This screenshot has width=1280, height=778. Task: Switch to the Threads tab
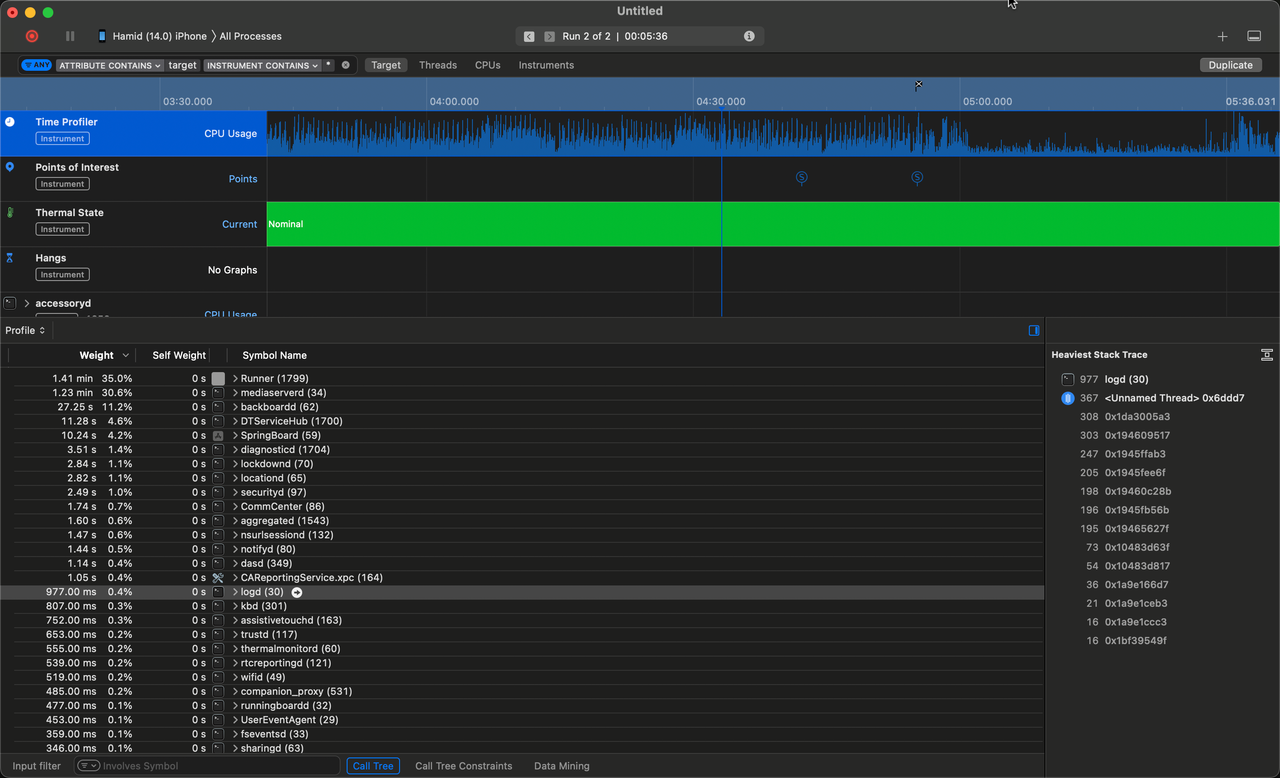pos(438,65)
